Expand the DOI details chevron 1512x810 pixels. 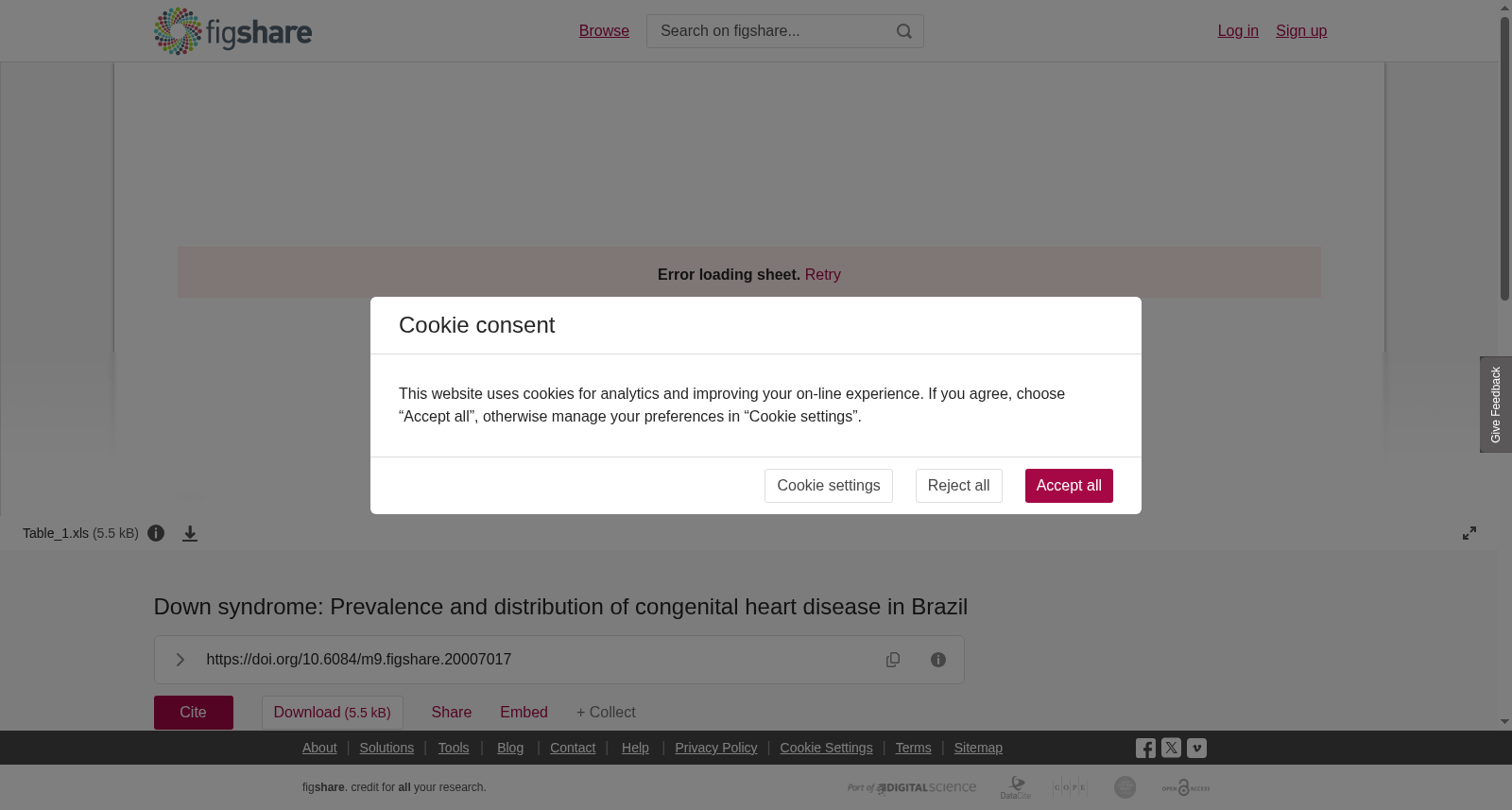click(x=180, y=660)
